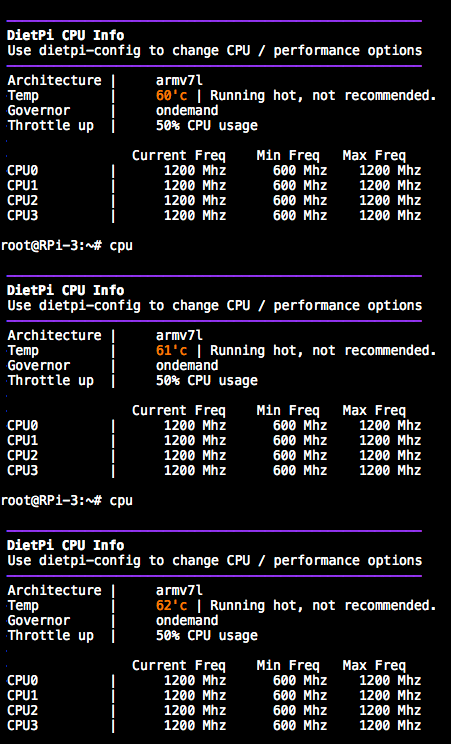Click the orange 62'c temperature reading
This screenshot has width=451, height=744.
(171, 605)
